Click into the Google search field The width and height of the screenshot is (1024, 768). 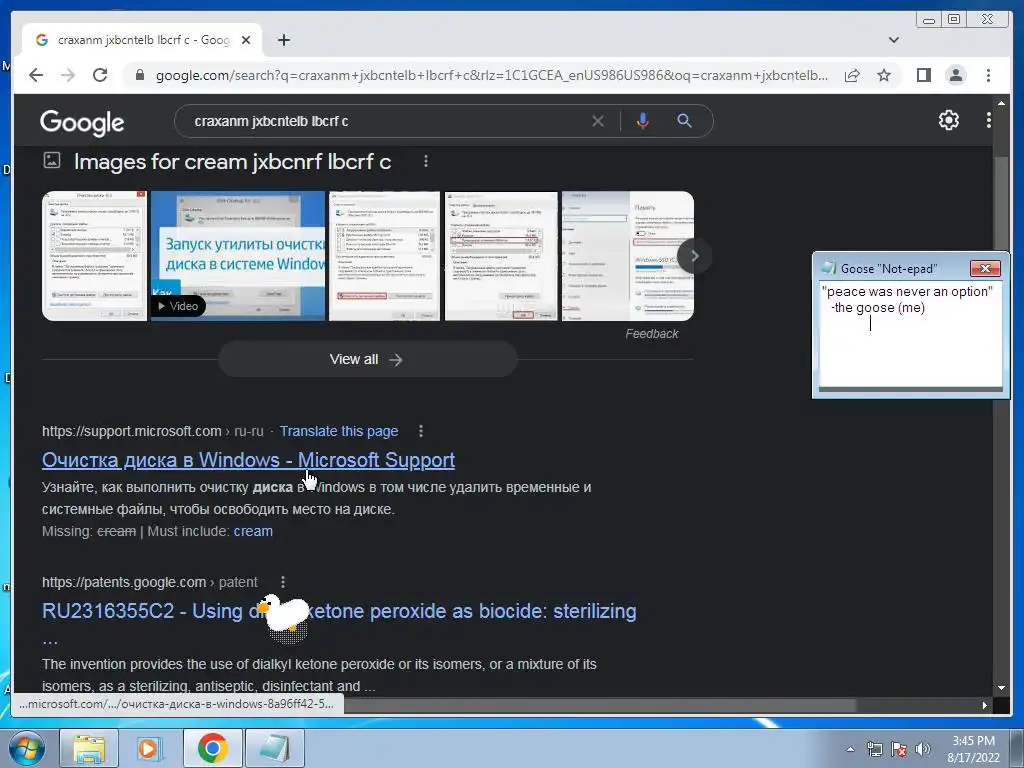coord(385,121)
